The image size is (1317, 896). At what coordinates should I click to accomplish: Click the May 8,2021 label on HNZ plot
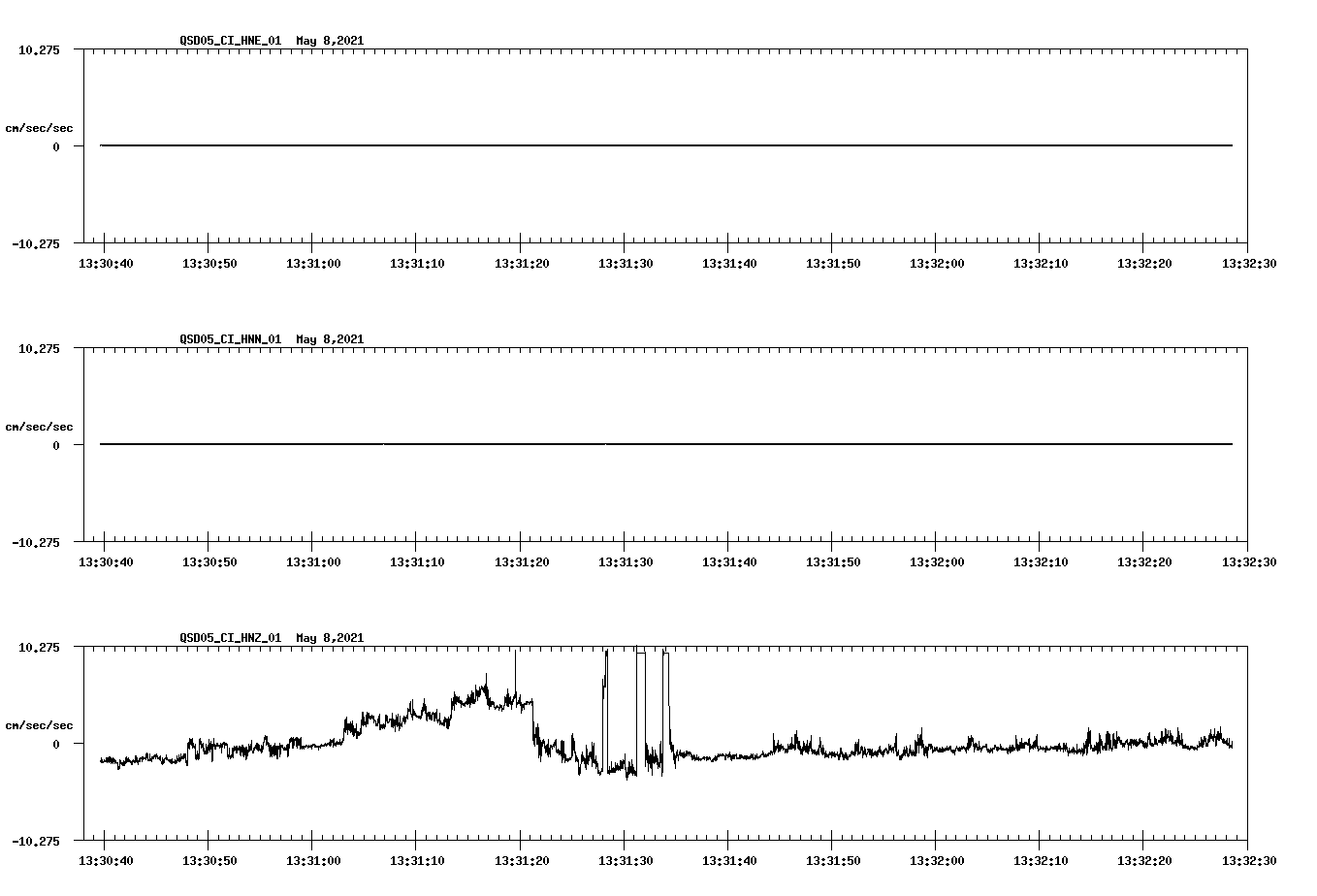330,638
